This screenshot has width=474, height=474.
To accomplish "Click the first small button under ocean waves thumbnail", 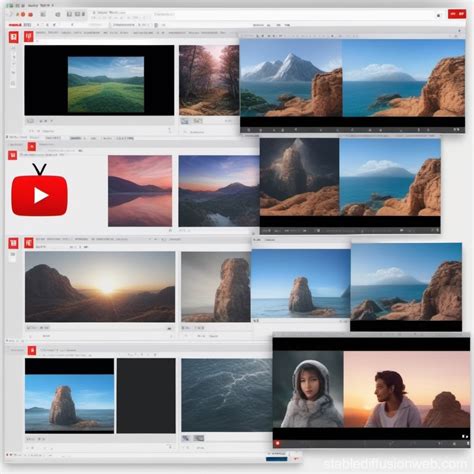I will pos(186,438).
